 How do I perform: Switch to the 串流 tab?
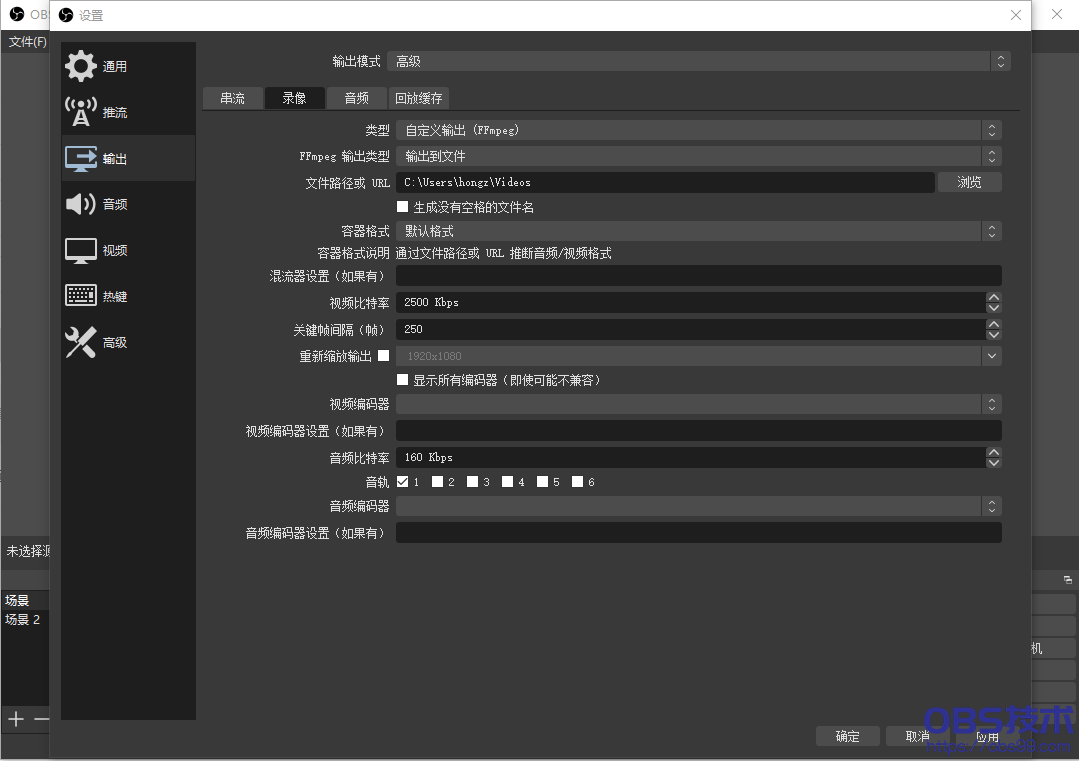233,98
